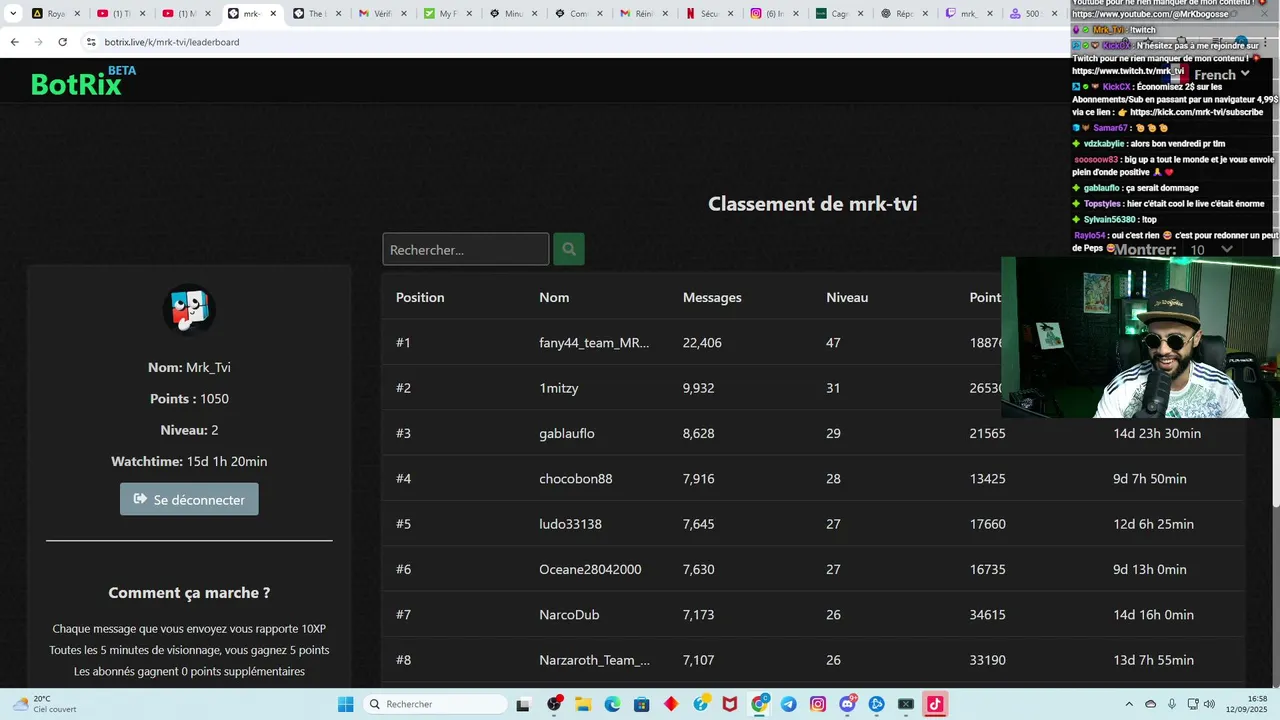1280x720 pixels.
Task: Click the username fany44_team_MR...
Action: [x=594, y=342]
